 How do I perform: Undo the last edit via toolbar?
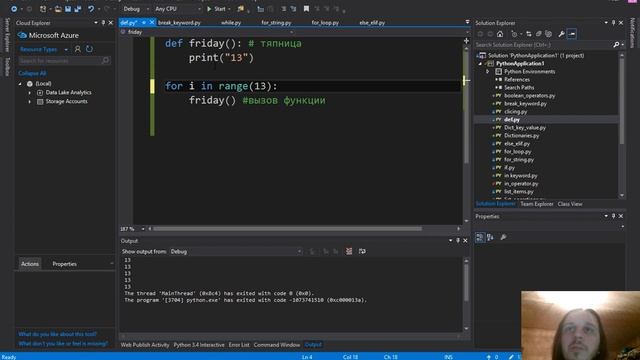(x=91, y=9)
